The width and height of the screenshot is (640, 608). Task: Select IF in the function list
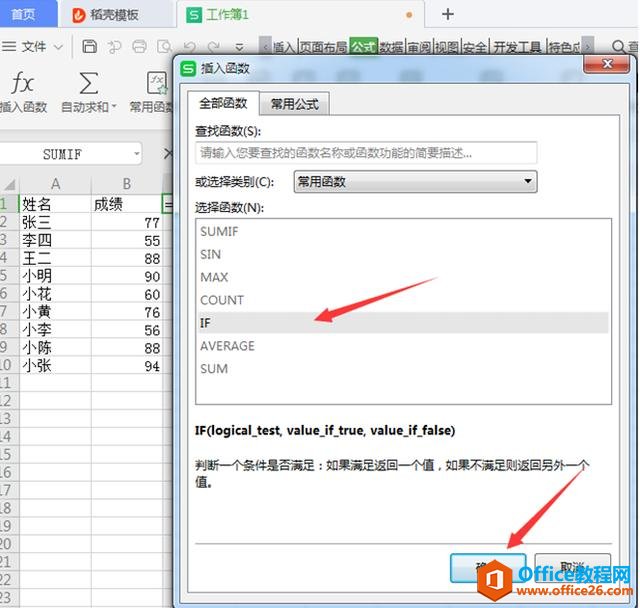(402, 323)
